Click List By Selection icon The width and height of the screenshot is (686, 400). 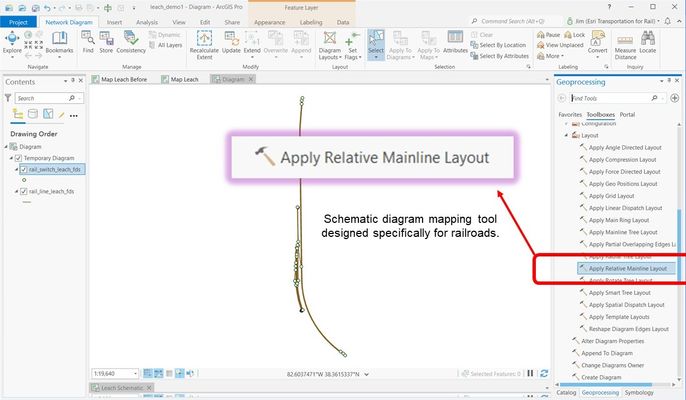(x=48, y=114)
